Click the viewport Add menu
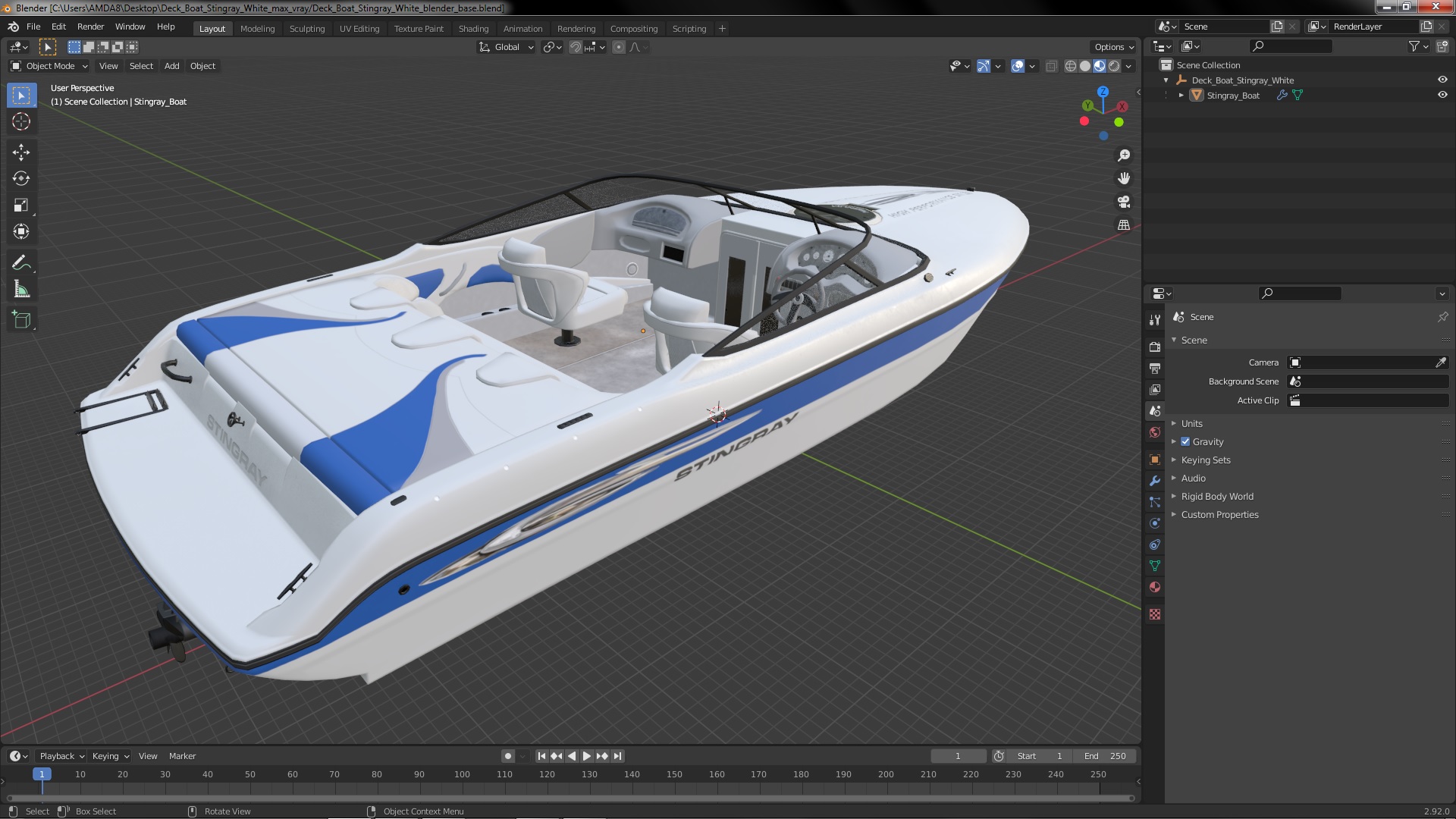This screenshot has height=819, width=1456. click(x=172, y=66)
